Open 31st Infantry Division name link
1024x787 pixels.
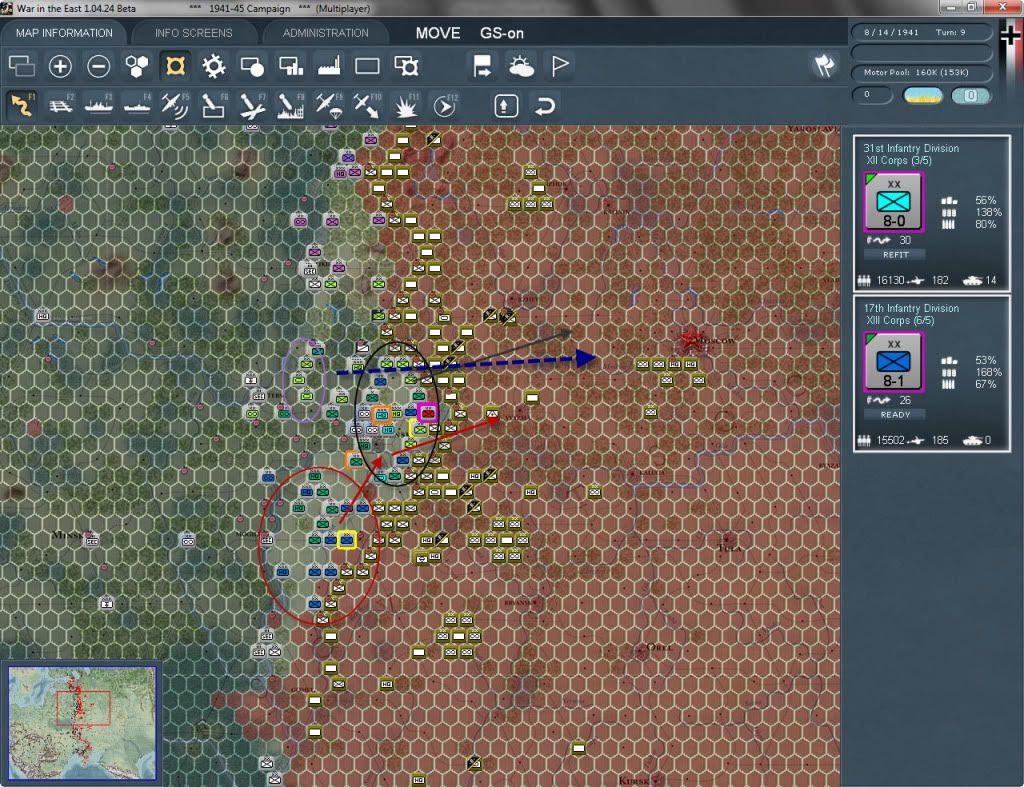click(x=911, y=148)
